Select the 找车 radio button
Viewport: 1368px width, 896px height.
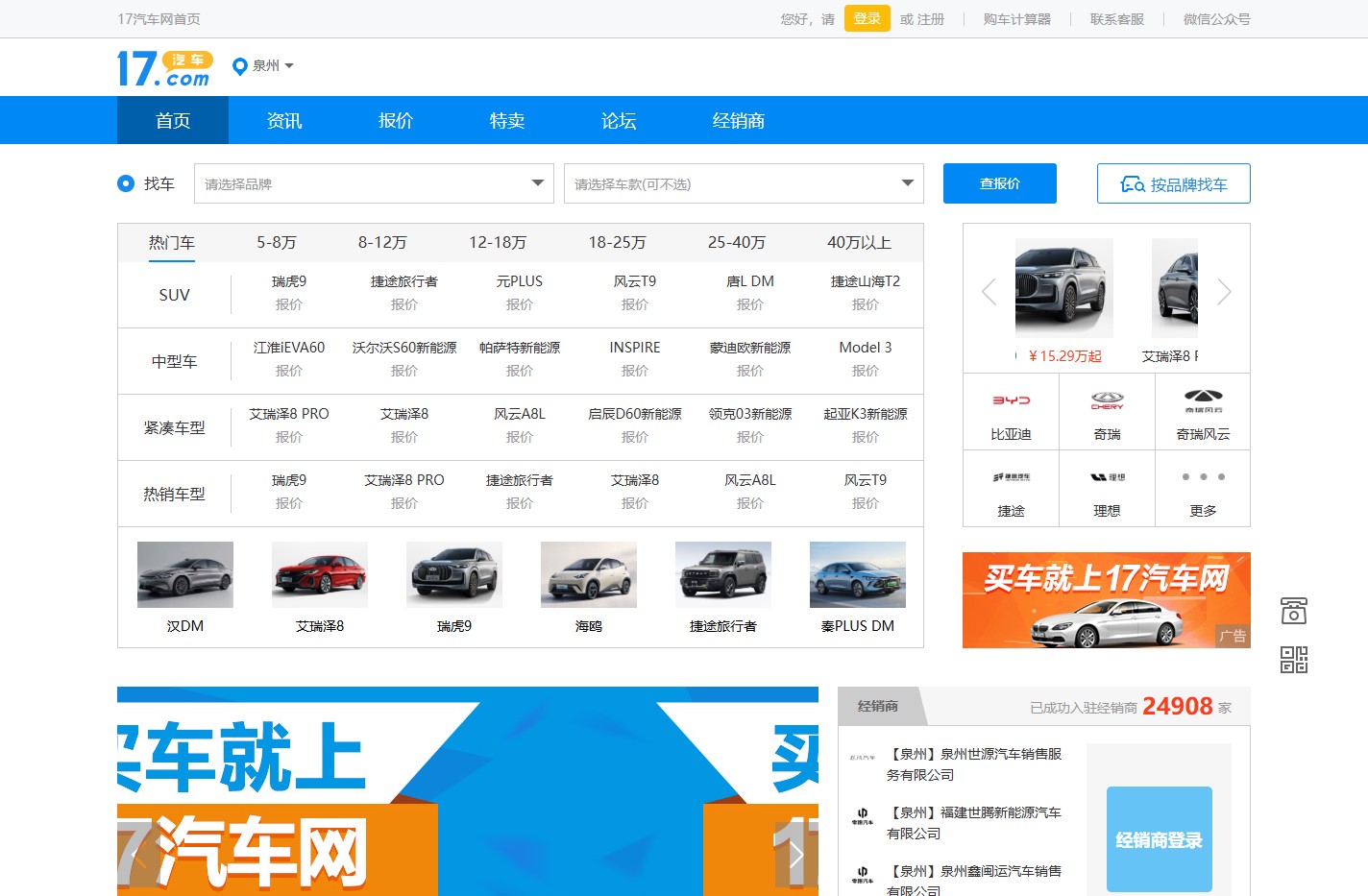126,183
